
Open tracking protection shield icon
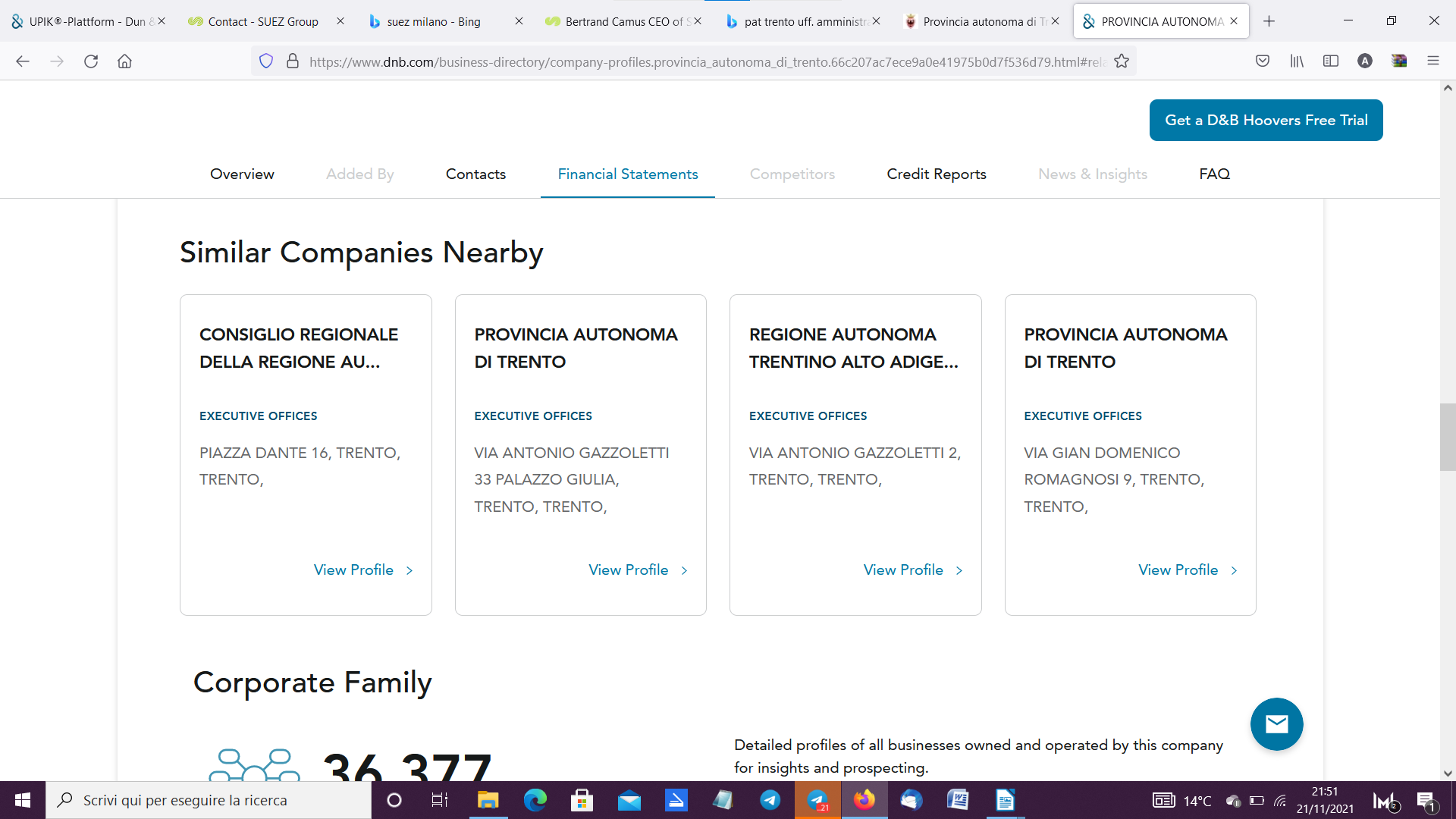point(266,61)
